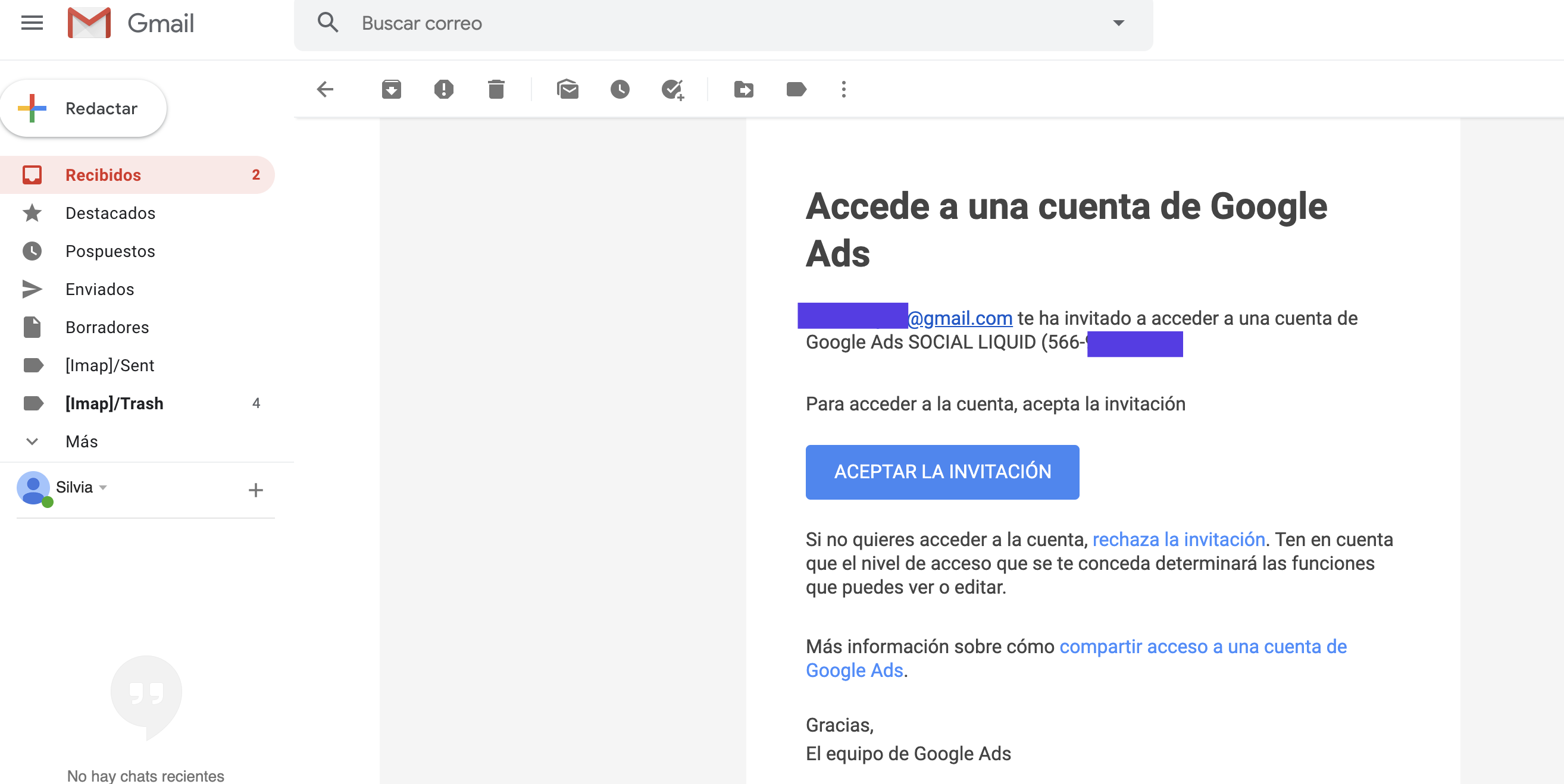Open Destacados starred folder
Image resolution: width=1564 pixels, height=784 pixels.
click(x=137, y=213)
